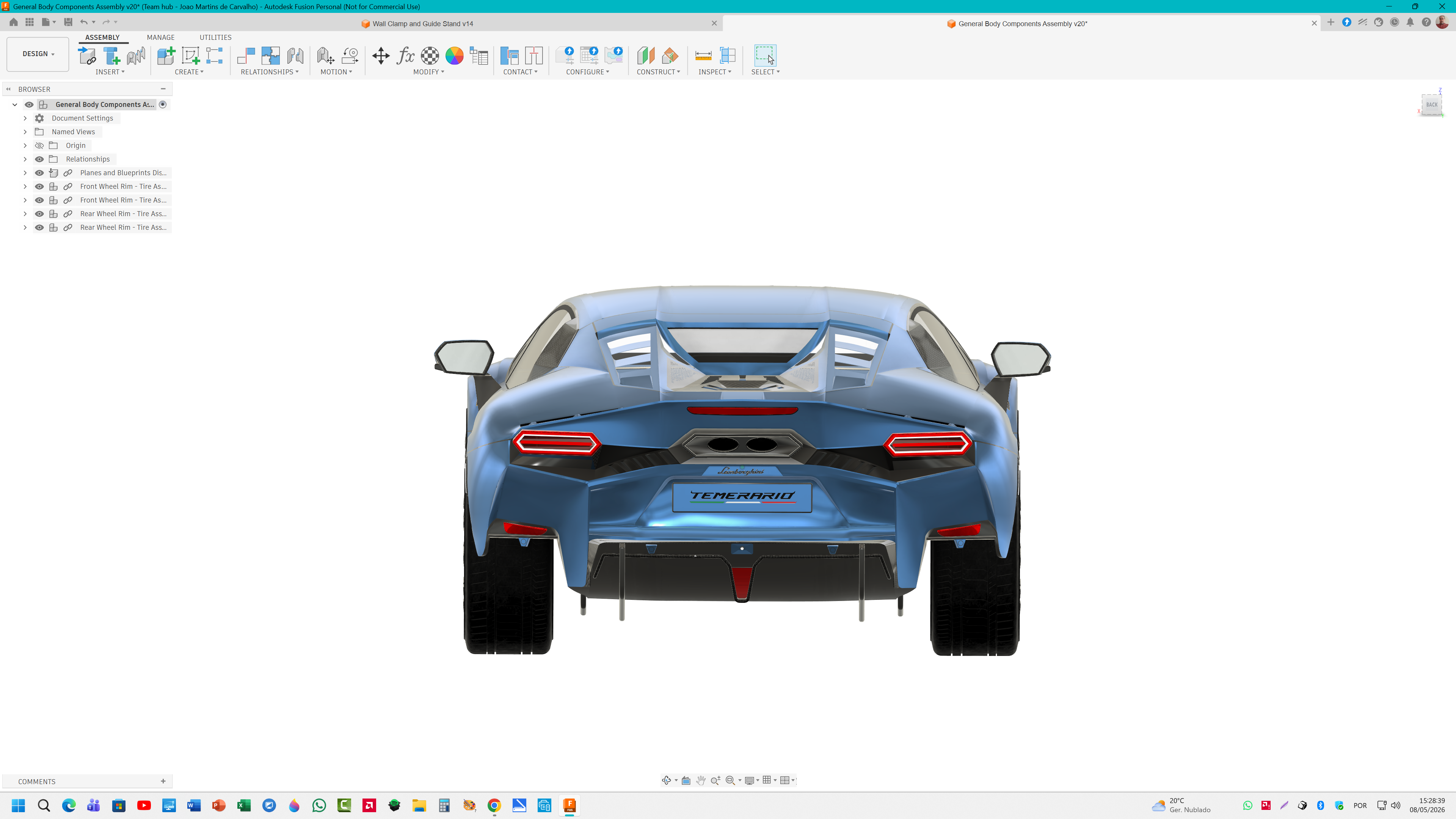Toggle visibility of Origin folder
The image size is (1456, 819).
[39, 145]
